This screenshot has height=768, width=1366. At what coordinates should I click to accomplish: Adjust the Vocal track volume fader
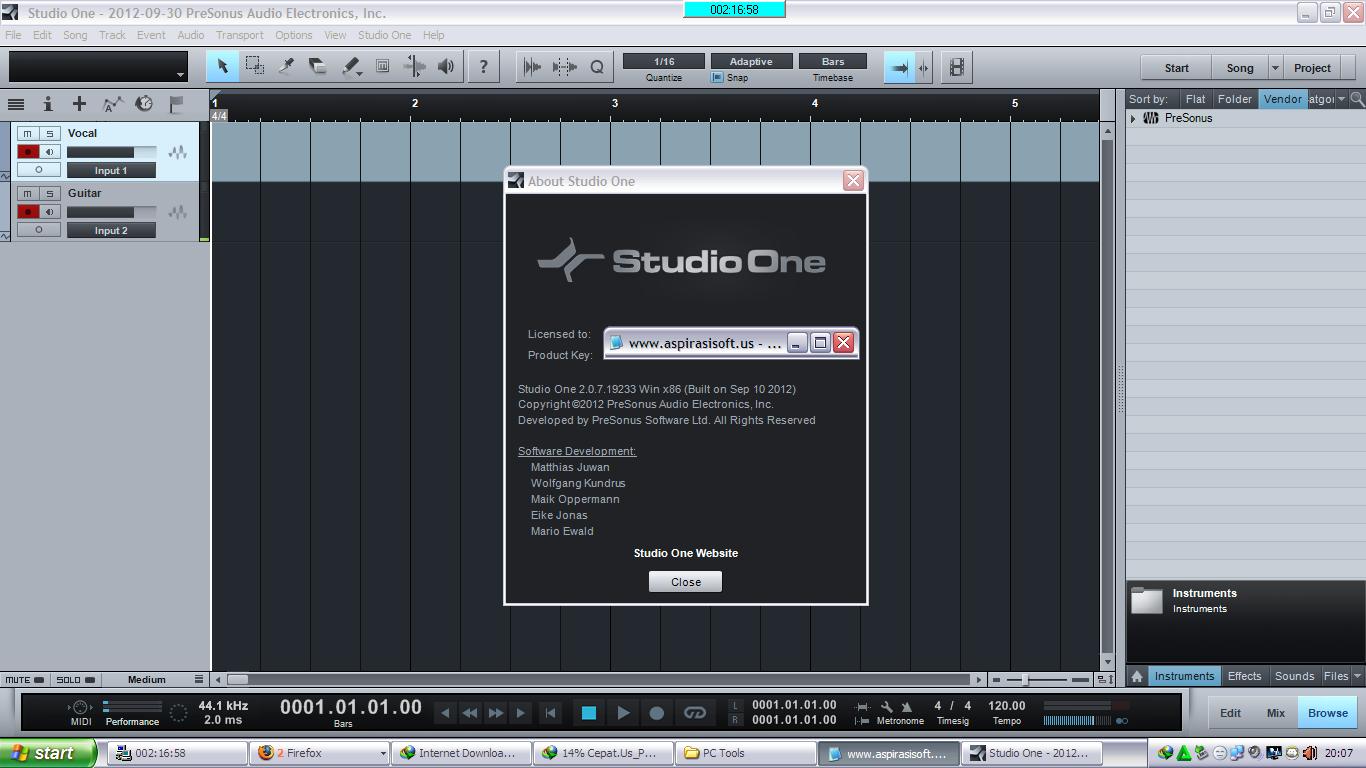[111, 152]
